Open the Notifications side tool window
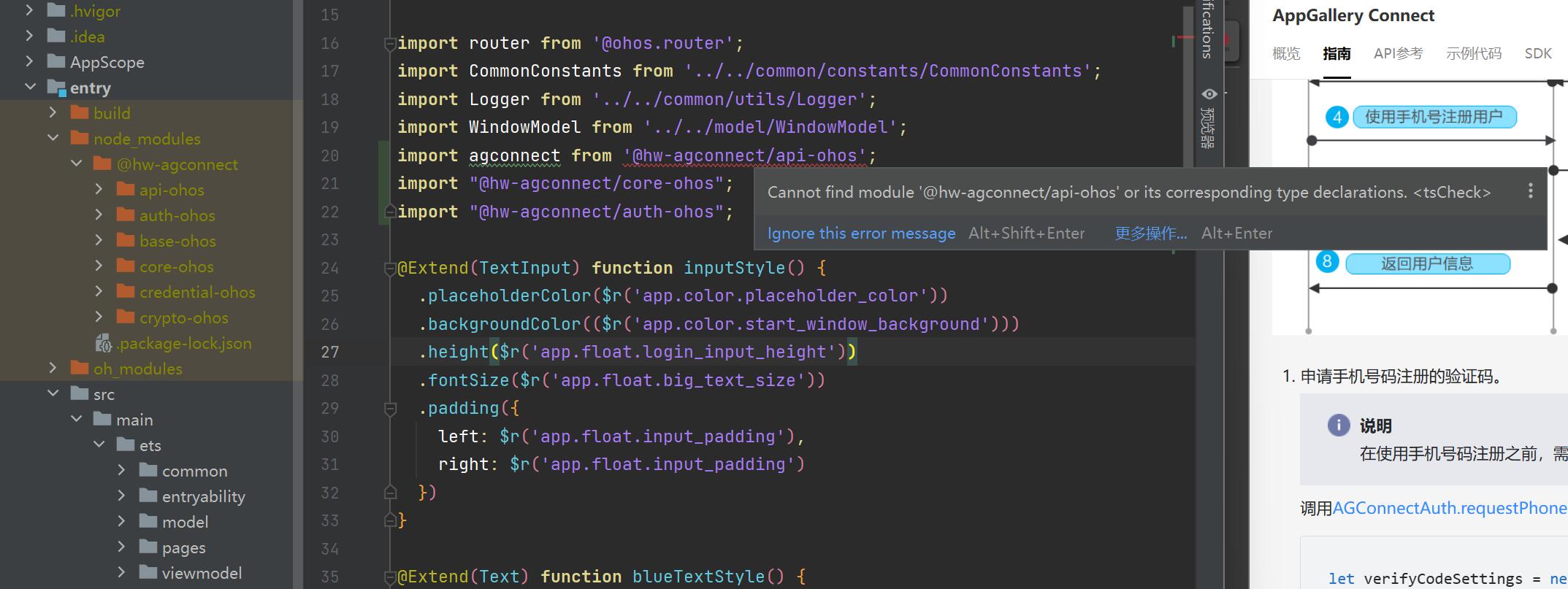The height and width of the screenshot is (589, 1568). (1207, 29)
